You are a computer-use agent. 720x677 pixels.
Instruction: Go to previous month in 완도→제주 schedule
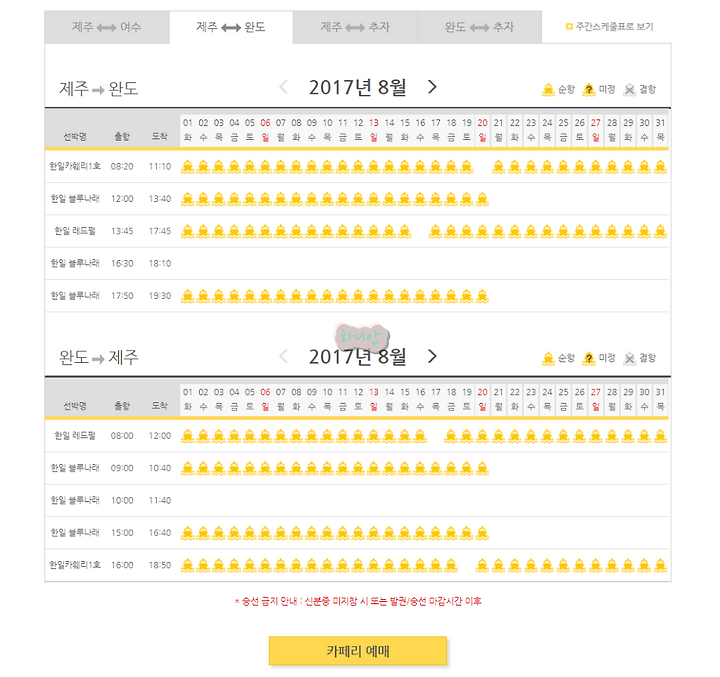[x=284, y=356]
